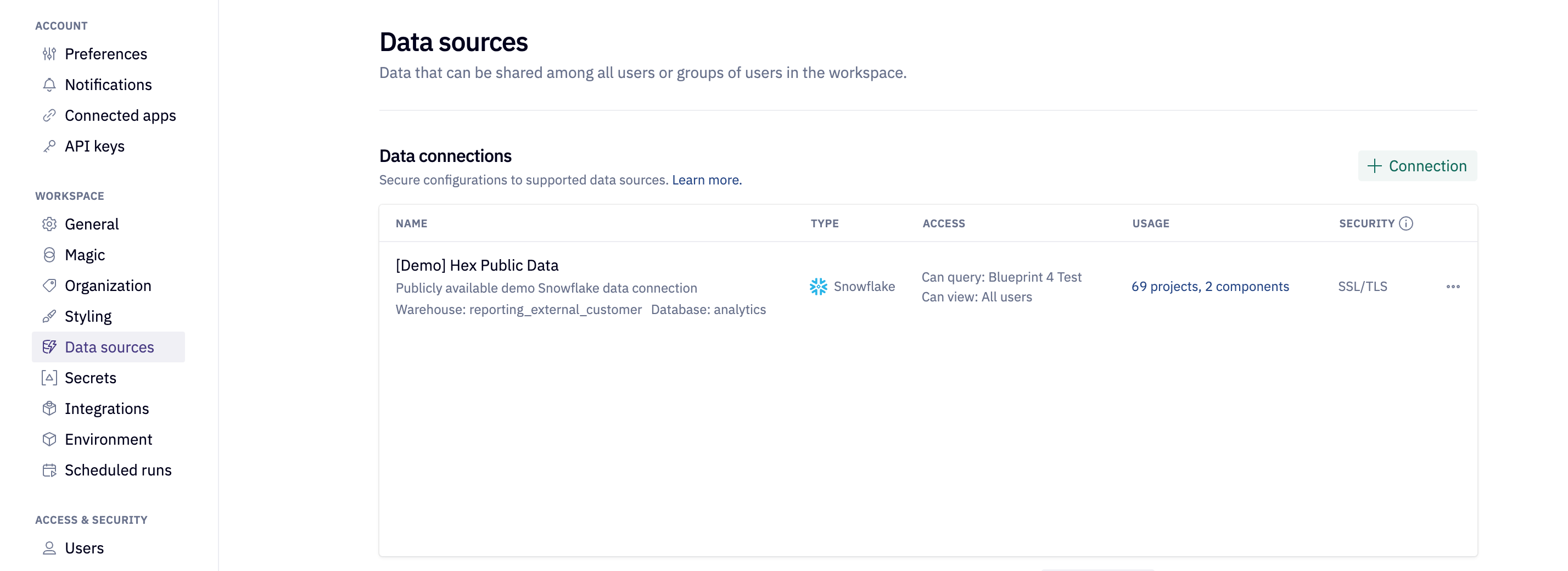Click the Notifications bell icon
Image resolution: width=1568 pixels, height=571 pixels.
tap(49, 85)
